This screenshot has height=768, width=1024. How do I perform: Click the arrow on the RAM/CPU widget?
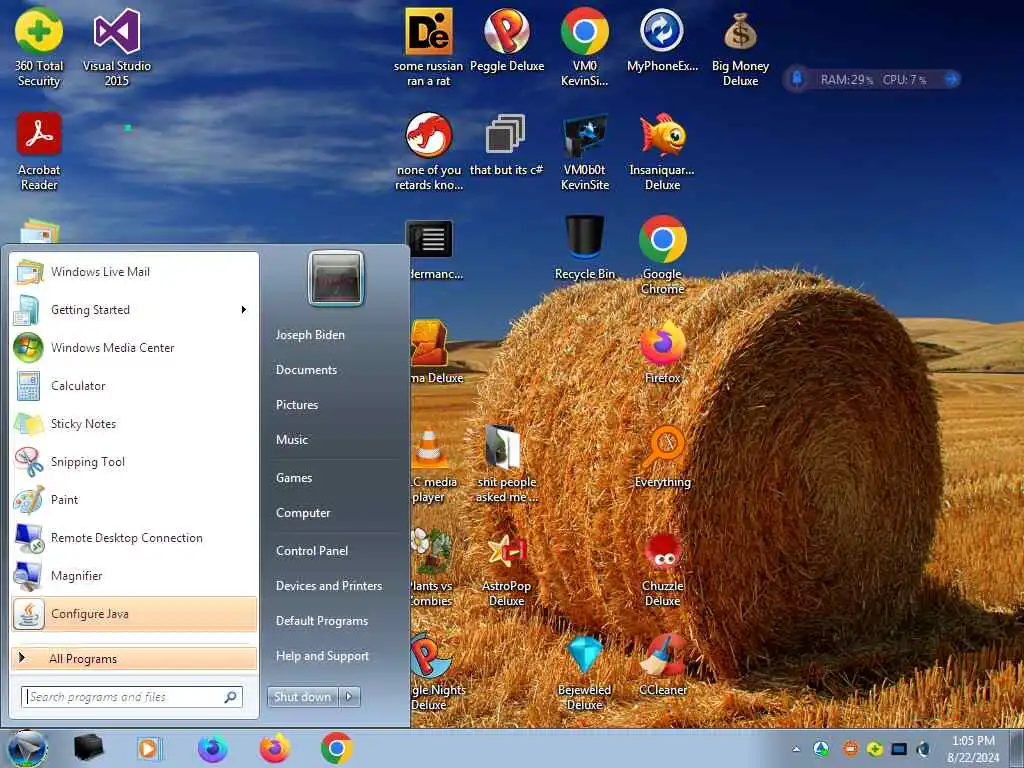[x=951, y=79]
